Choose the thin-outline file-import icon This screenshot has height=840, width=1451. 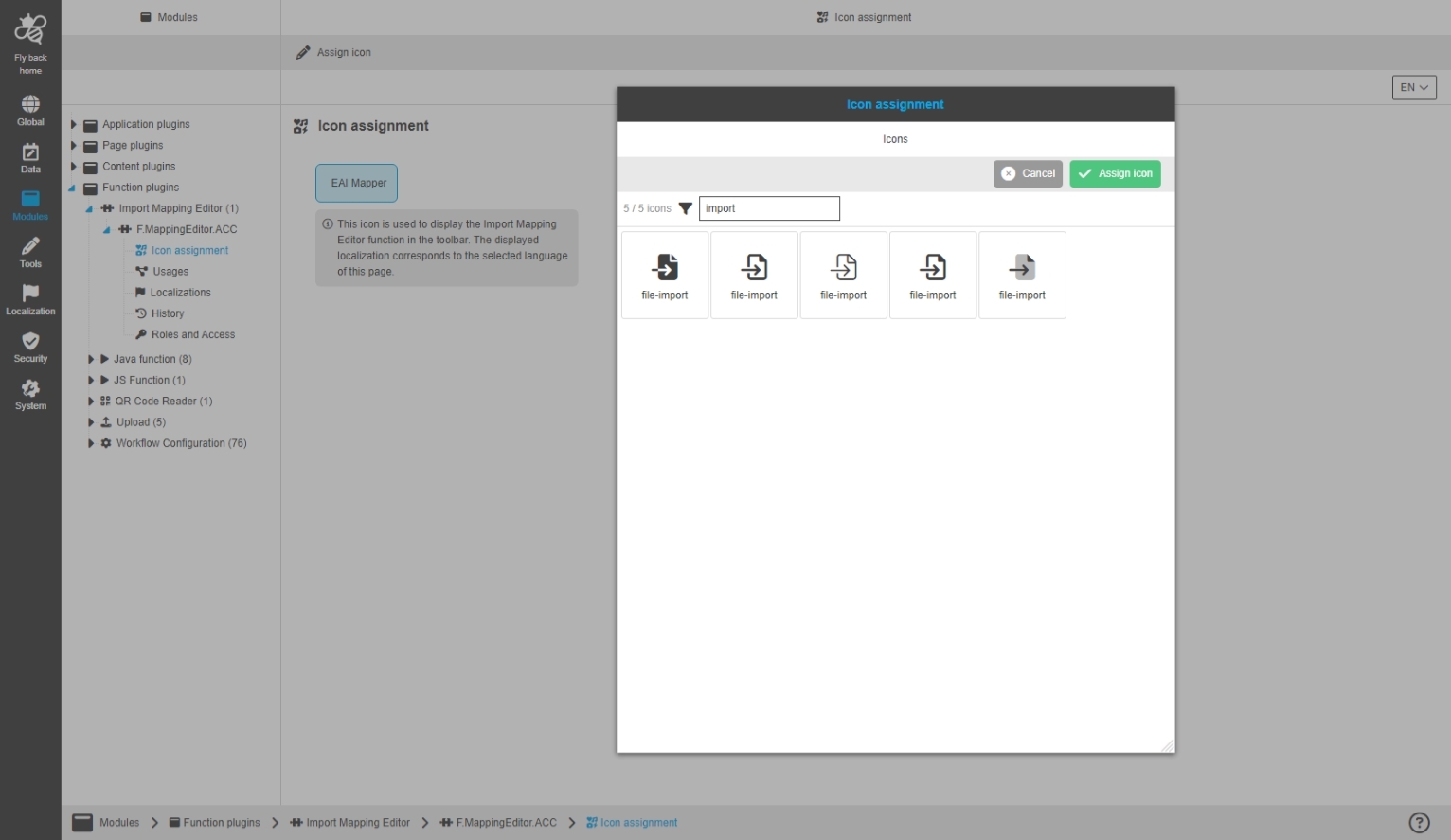pyautogui.click(x=843, y=275)
